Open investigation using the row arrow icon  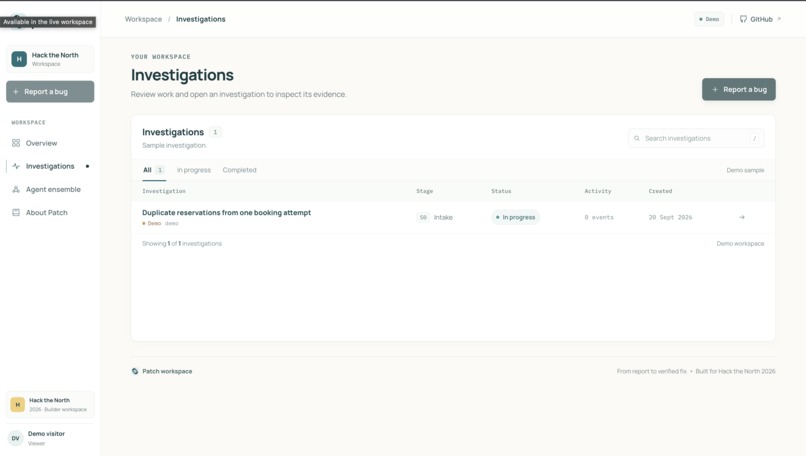pos(742,217)
